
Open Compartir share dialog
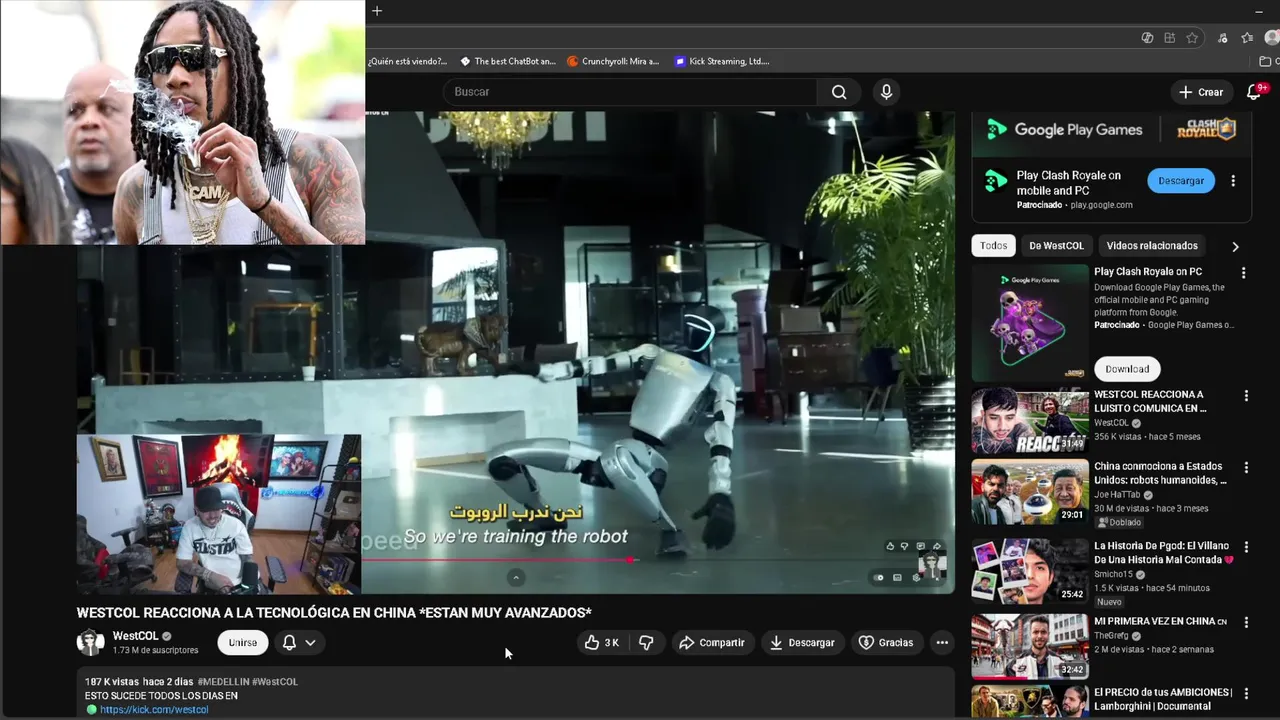(x=711, y=643)
